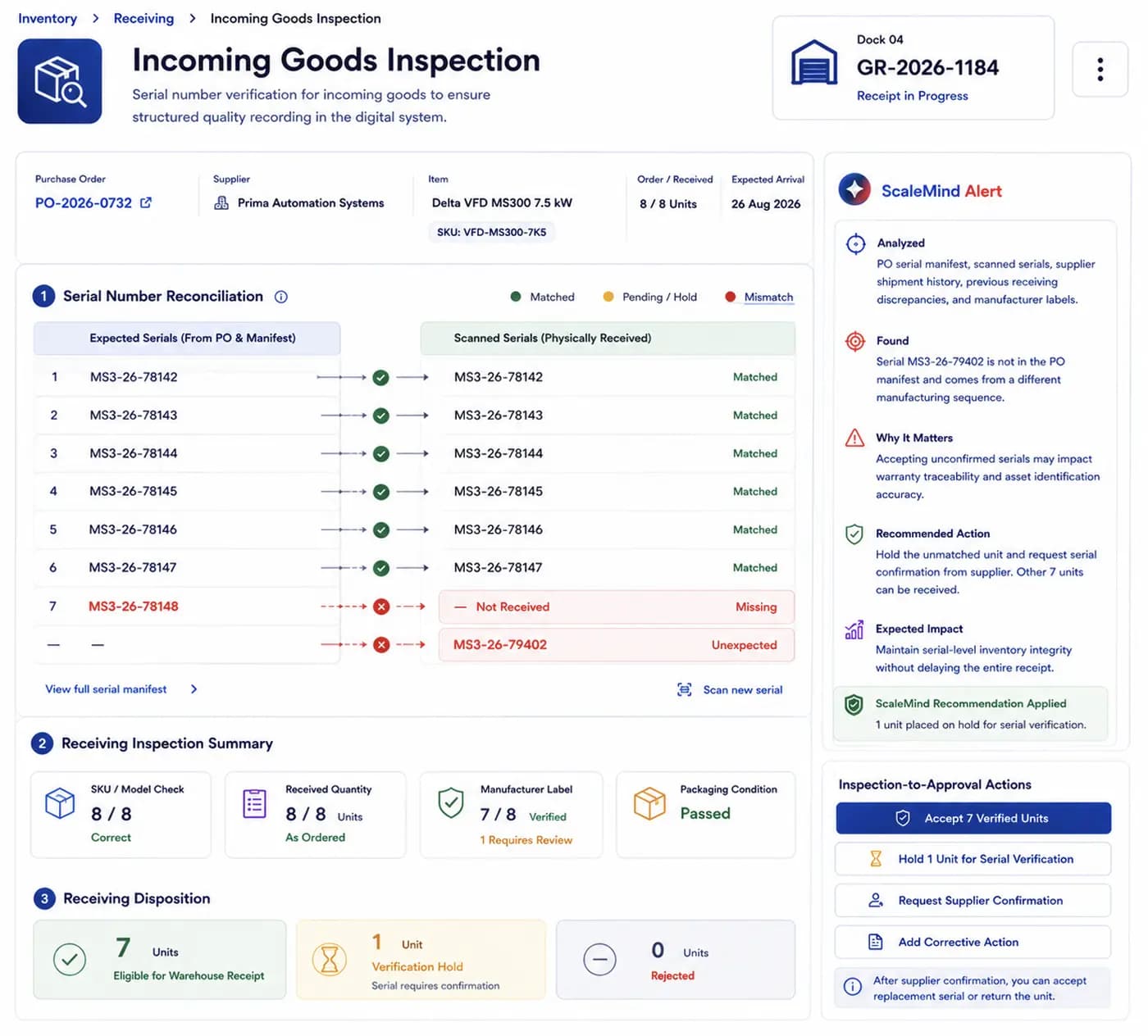This screenshot has width=1148, height=1036.
Task: Click the Expected Impact chart icon
Action: pos(854,629)
